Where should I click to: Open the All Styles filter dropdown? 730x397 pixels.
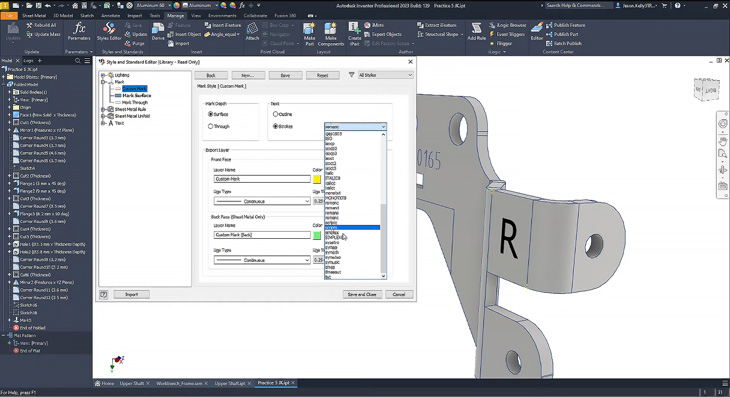pyautogui.click(x=385, y=75)
